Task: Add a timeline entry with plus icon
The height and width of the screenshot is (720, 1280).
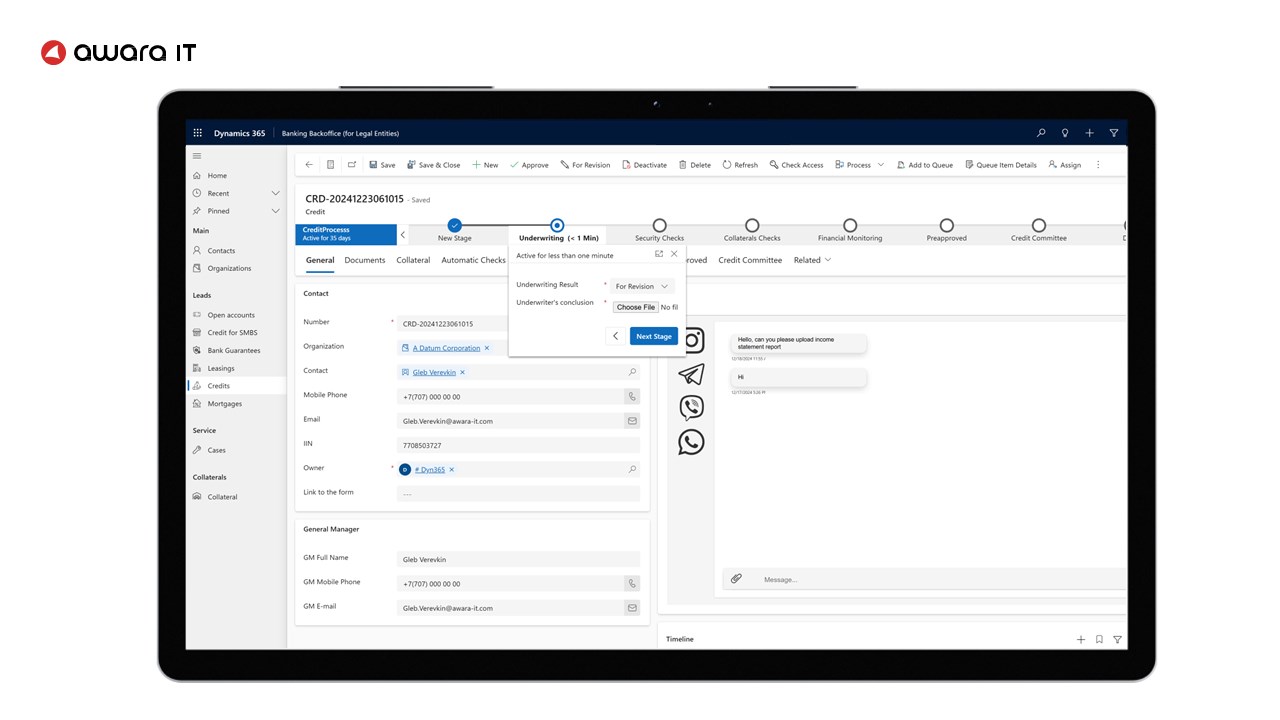Action: coord(1080,639)
